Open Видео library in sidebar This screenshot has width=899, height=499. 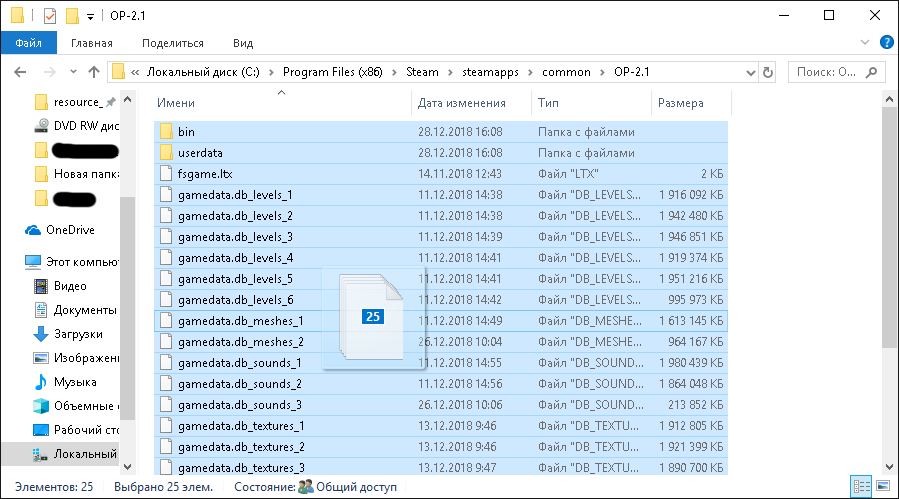tap(62, 286)
